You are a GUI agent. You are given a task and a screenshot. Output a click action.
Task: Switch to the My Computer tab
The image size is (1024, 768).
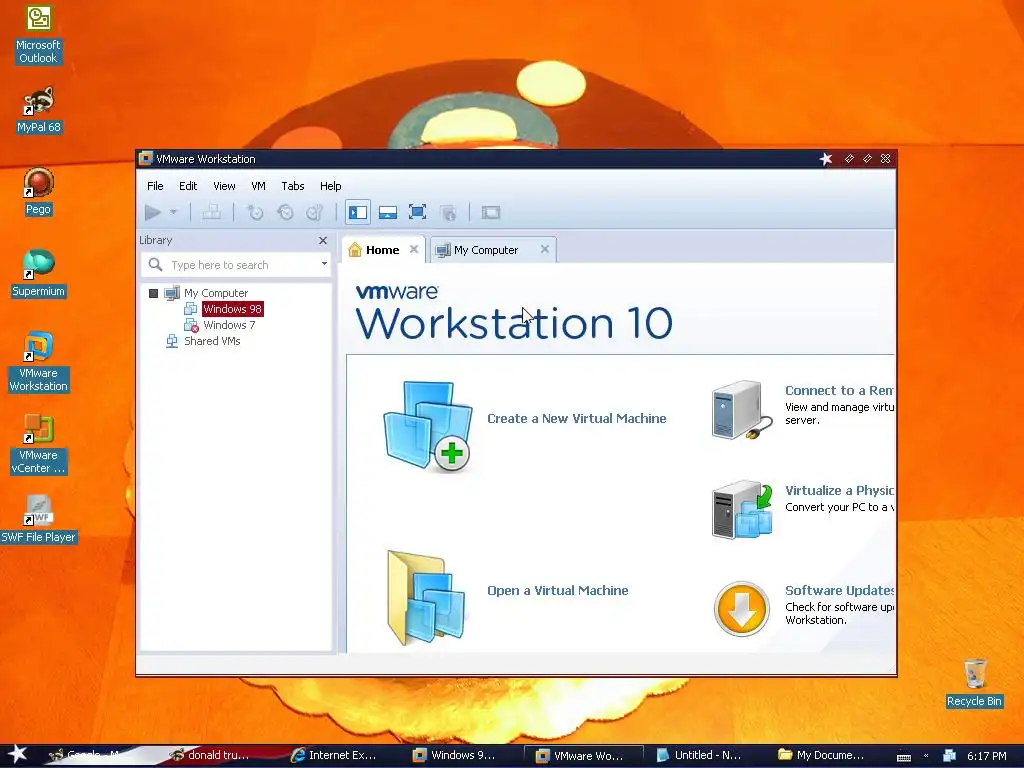(486, 250)
